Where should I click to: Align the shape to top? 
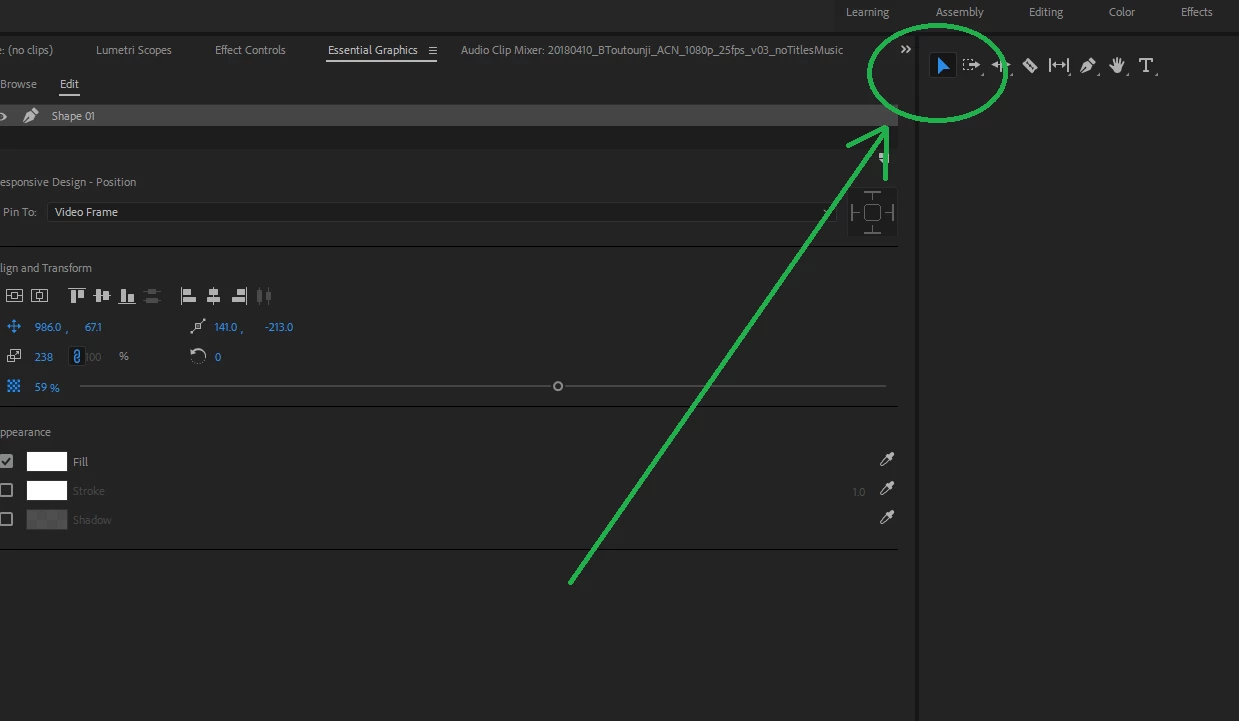(x=77, y=296)
